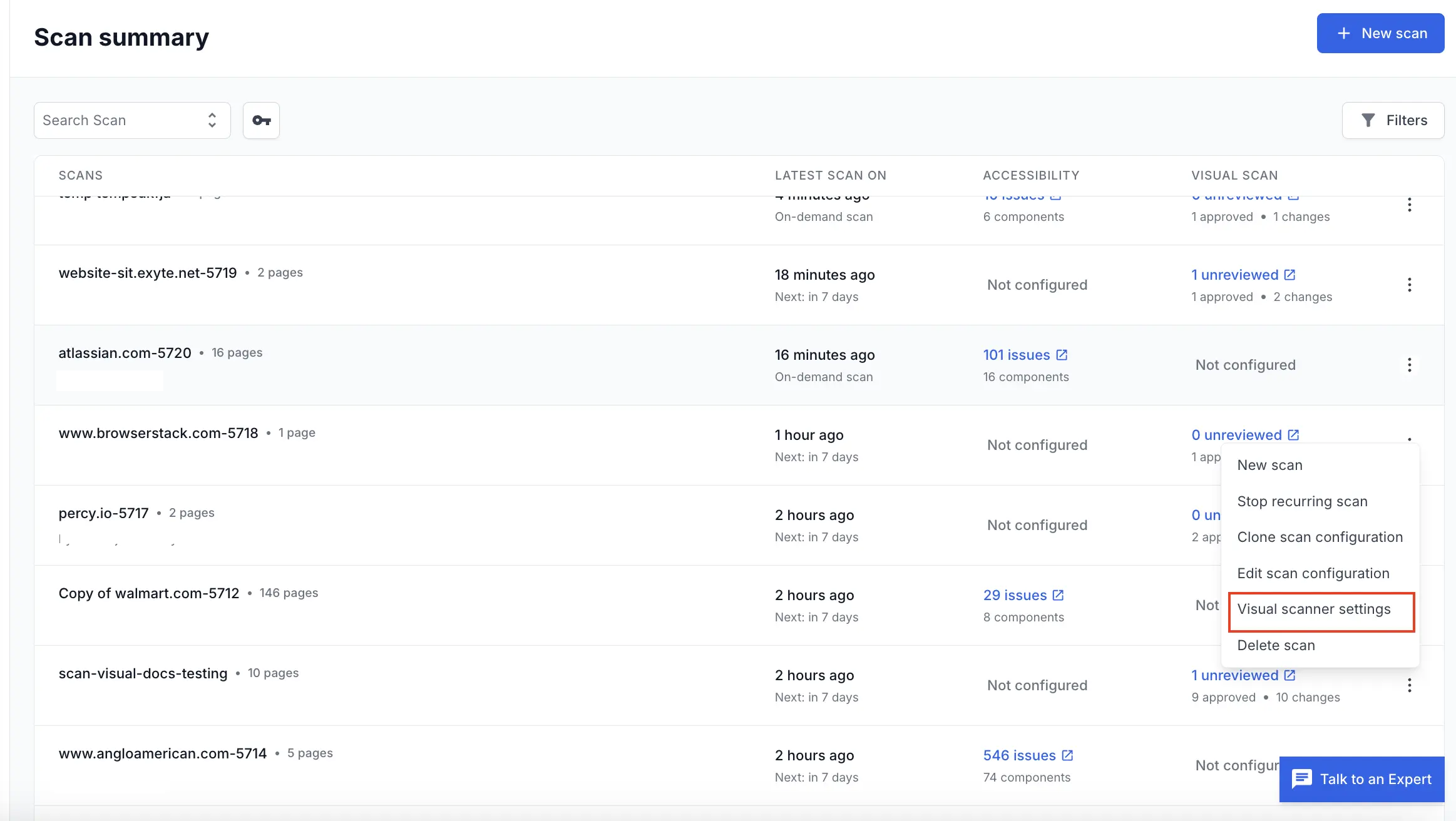The height and width of the screenshot is (821, 1456).
Task: Select Clone scan configuration option
Action: (1320, 537)
